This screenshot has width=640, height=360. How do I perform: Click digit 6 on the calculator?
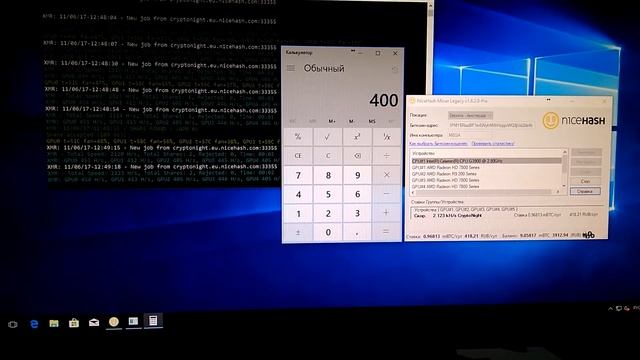click(x=357, y=194)
